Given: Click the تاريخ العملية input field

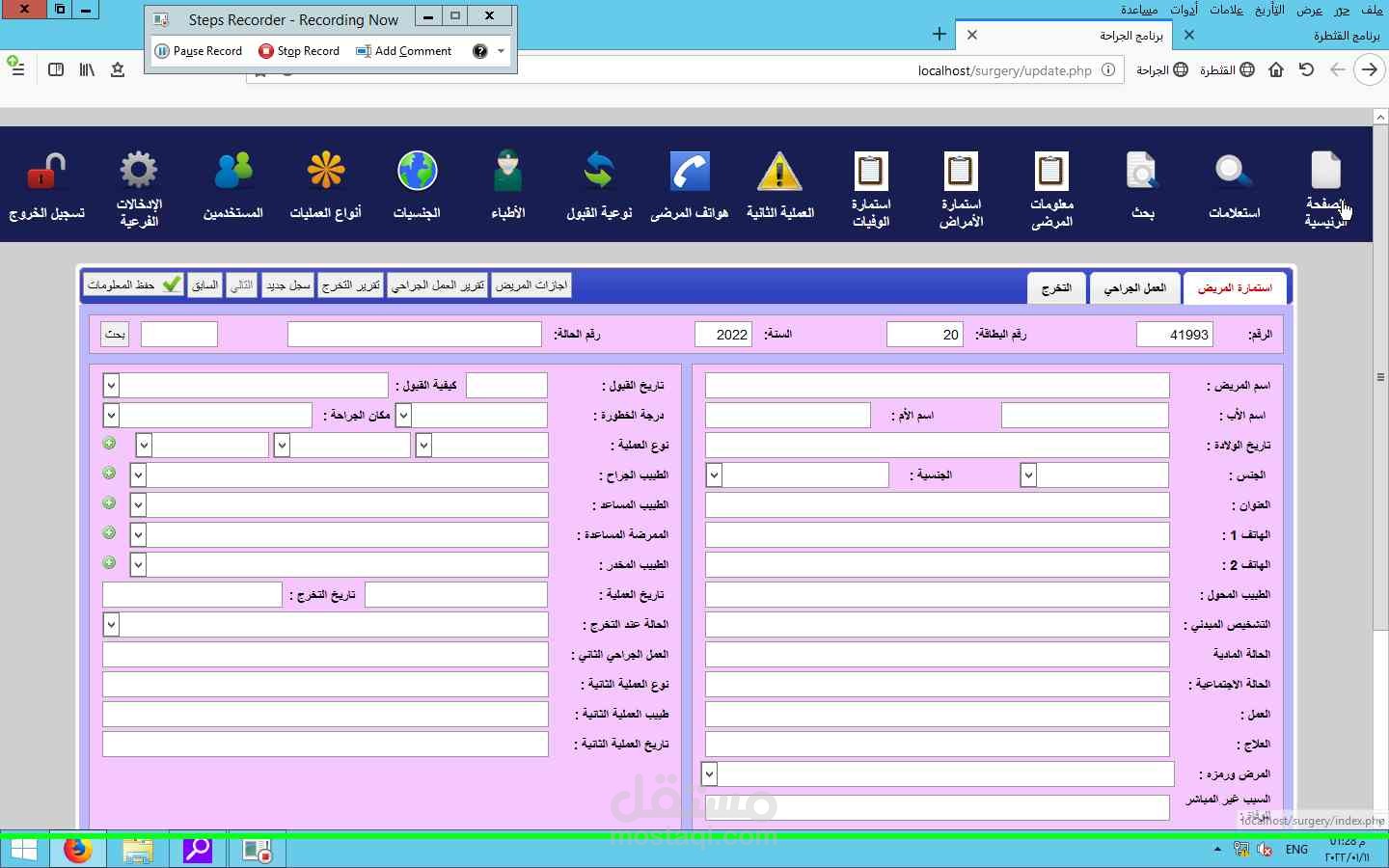Looking at the screenshot, I should pyautogui.click(x=455, y=595).
